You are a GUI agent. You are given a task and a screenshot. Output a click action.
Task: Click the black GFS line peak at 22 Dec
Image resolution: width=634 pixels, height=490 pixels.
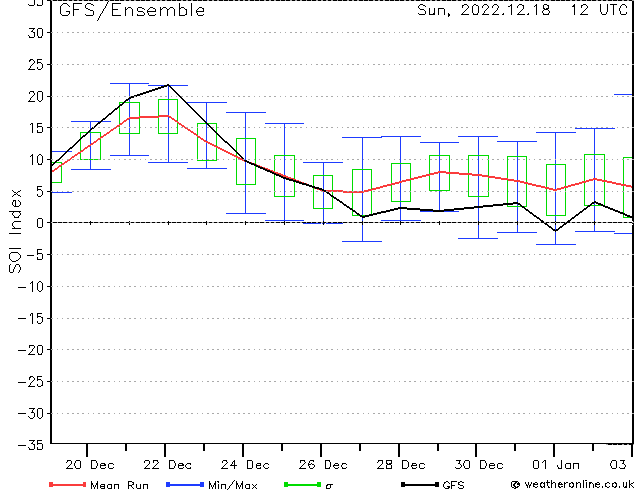(168, 85)
